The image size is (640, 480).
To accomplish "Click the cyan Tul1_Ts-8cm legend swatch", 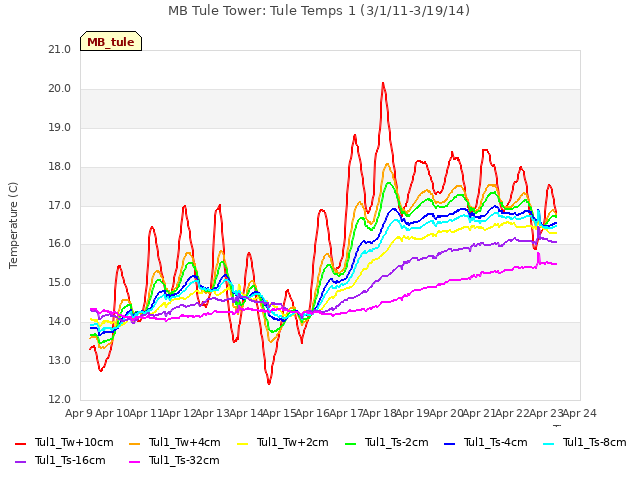I will [x=549, y=443].
